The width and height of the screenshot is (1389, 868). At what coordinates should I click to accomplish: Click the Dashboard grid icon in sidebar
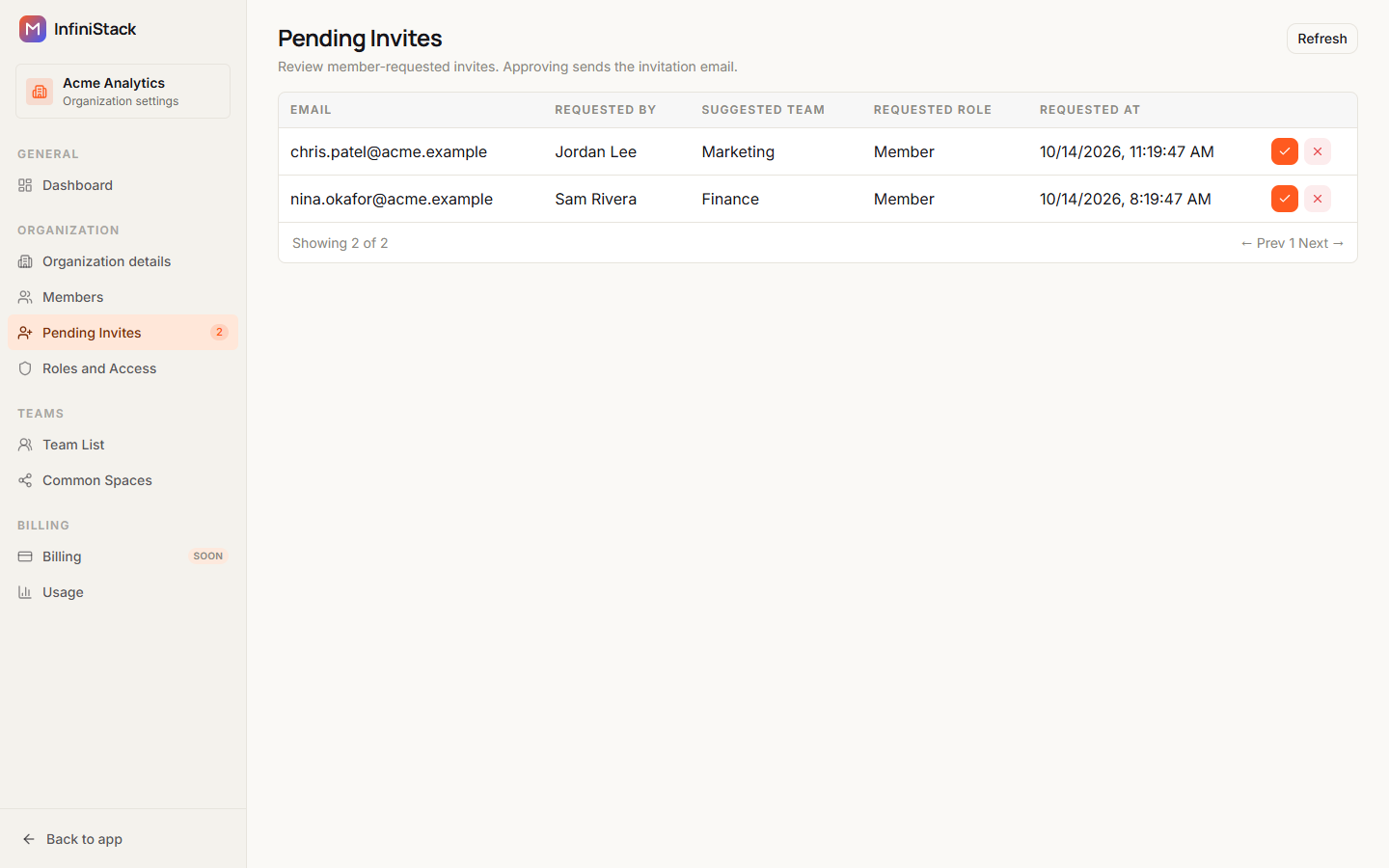pyautogui.click(x=25, y=185)
